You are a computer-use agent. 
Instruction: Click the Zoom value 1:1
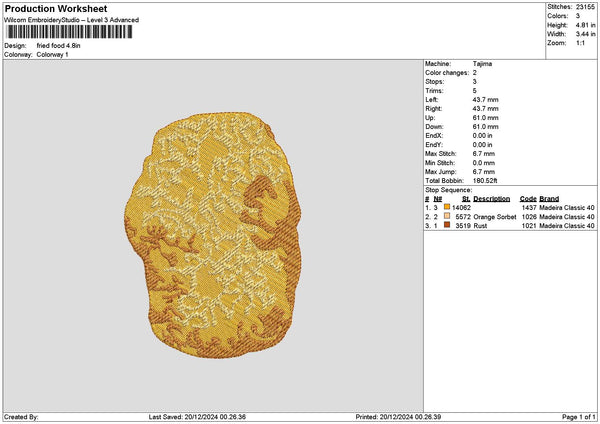coord(580,43)
